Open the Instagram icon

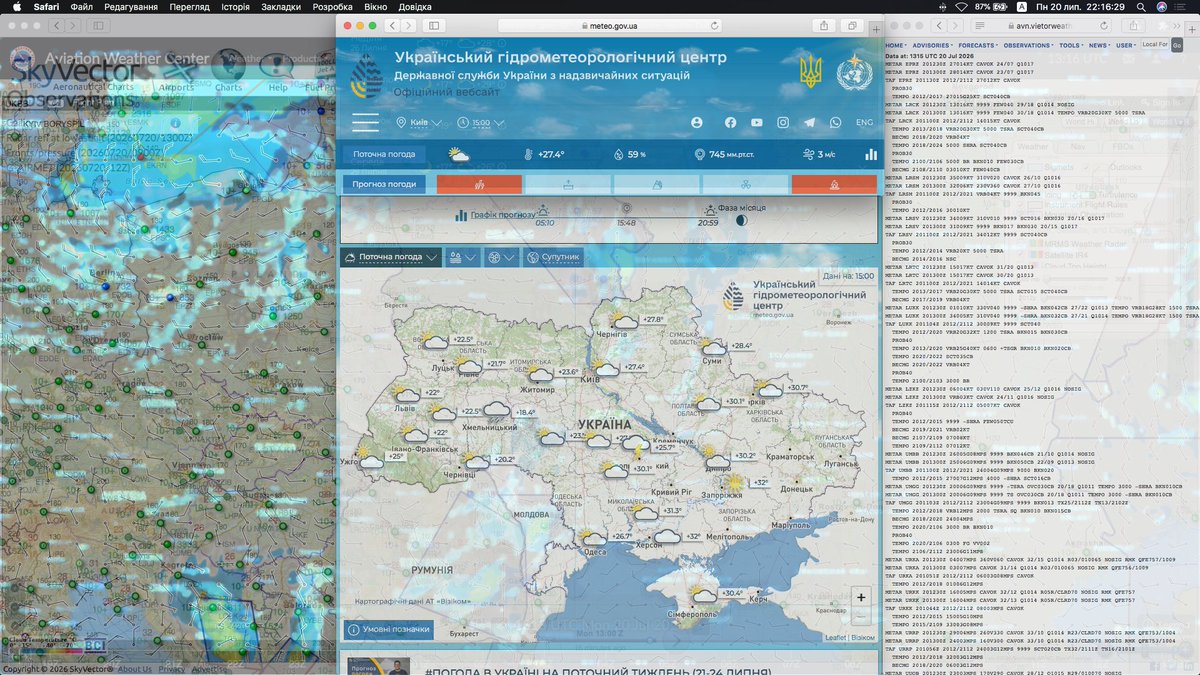(x=783, y=122)
